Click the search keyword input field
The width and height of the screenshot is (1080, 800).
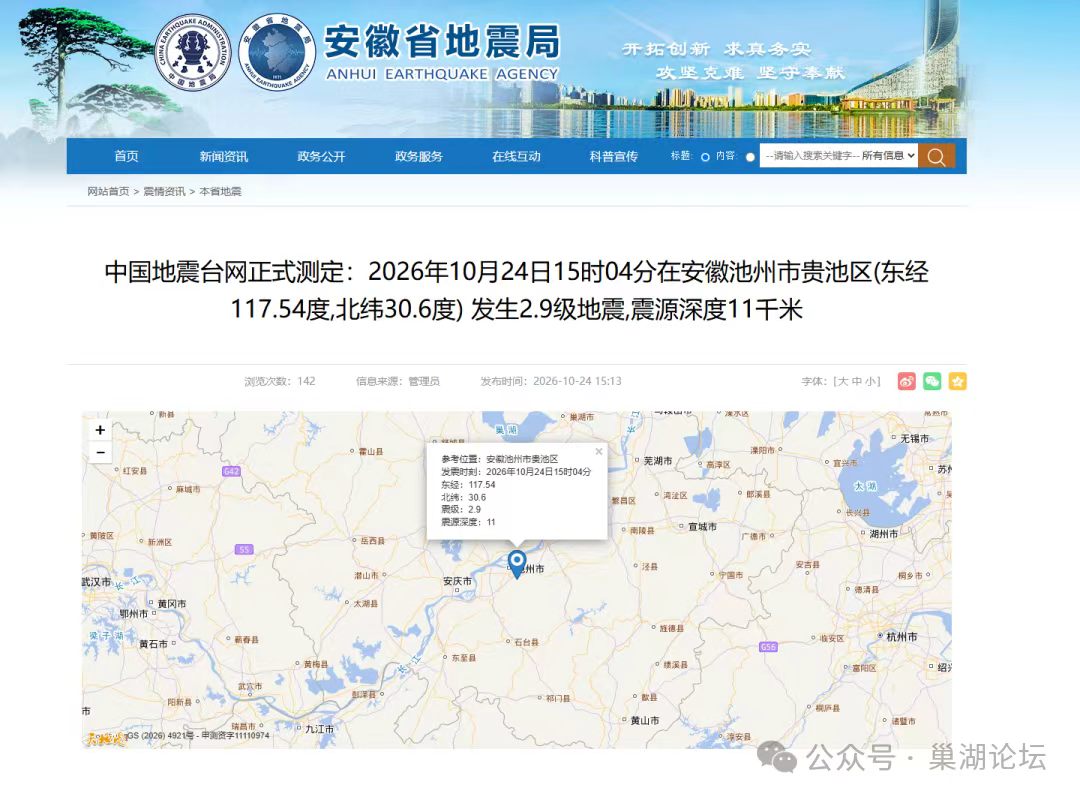tap(811, 156)
